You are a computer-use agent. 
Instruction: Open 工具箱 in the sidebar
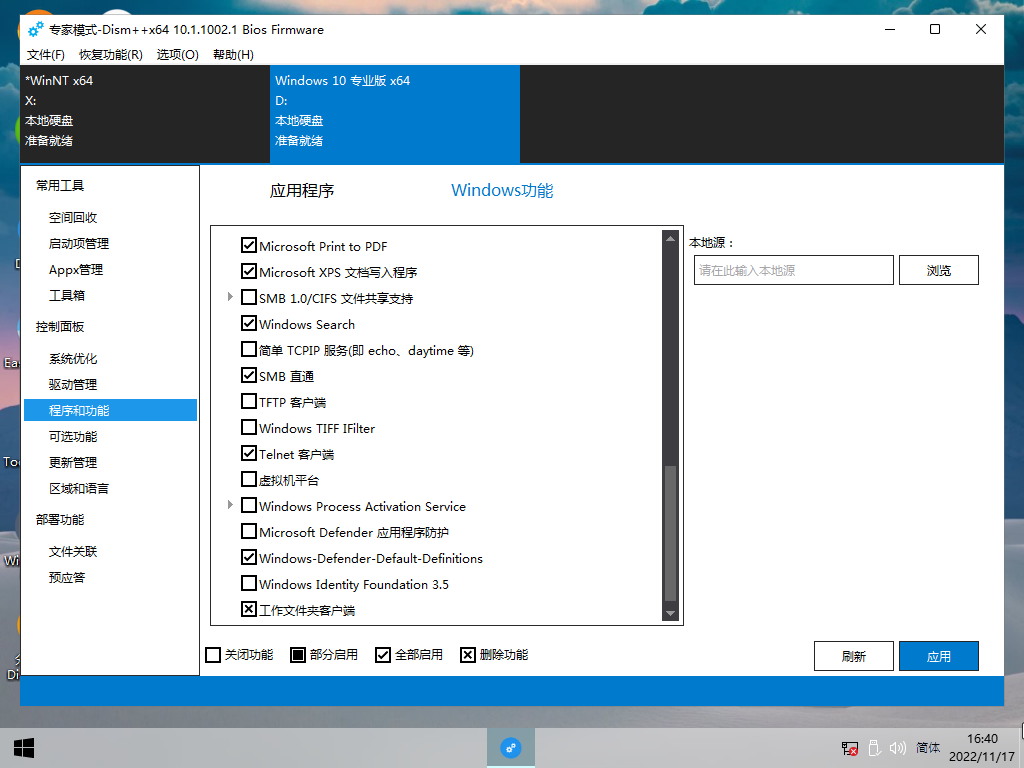pyautogui.click(x=67, y=295)
